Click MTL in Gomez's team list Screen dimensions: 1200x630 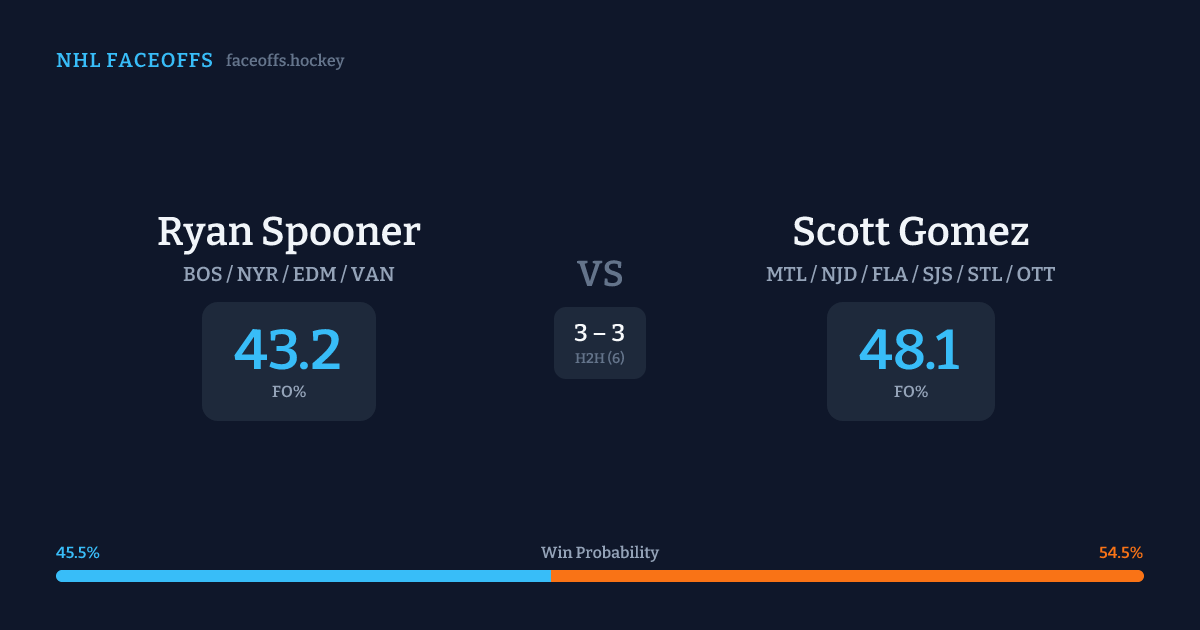[x=787, y=274]
